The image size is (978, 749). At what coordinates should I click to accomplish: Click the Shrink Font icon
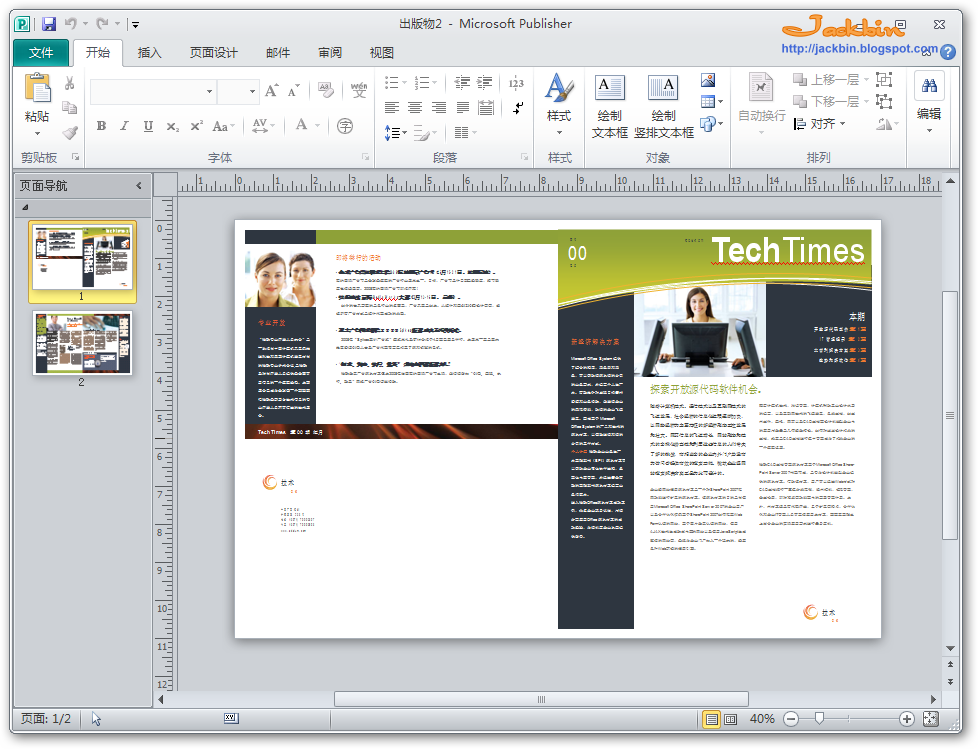click(294, 91)
